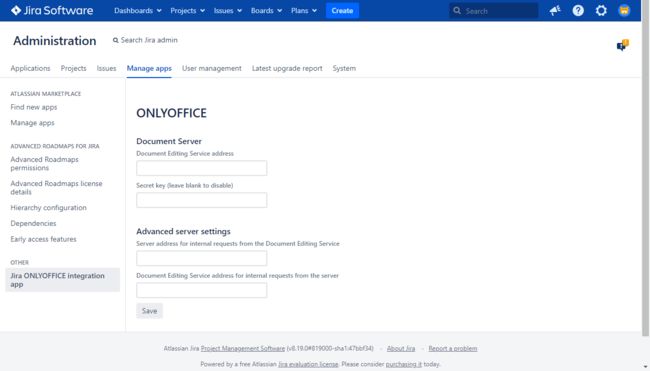Open Hierarchy configuration
The width and height of the screenshot is (650, 371).
click(49, 208)
